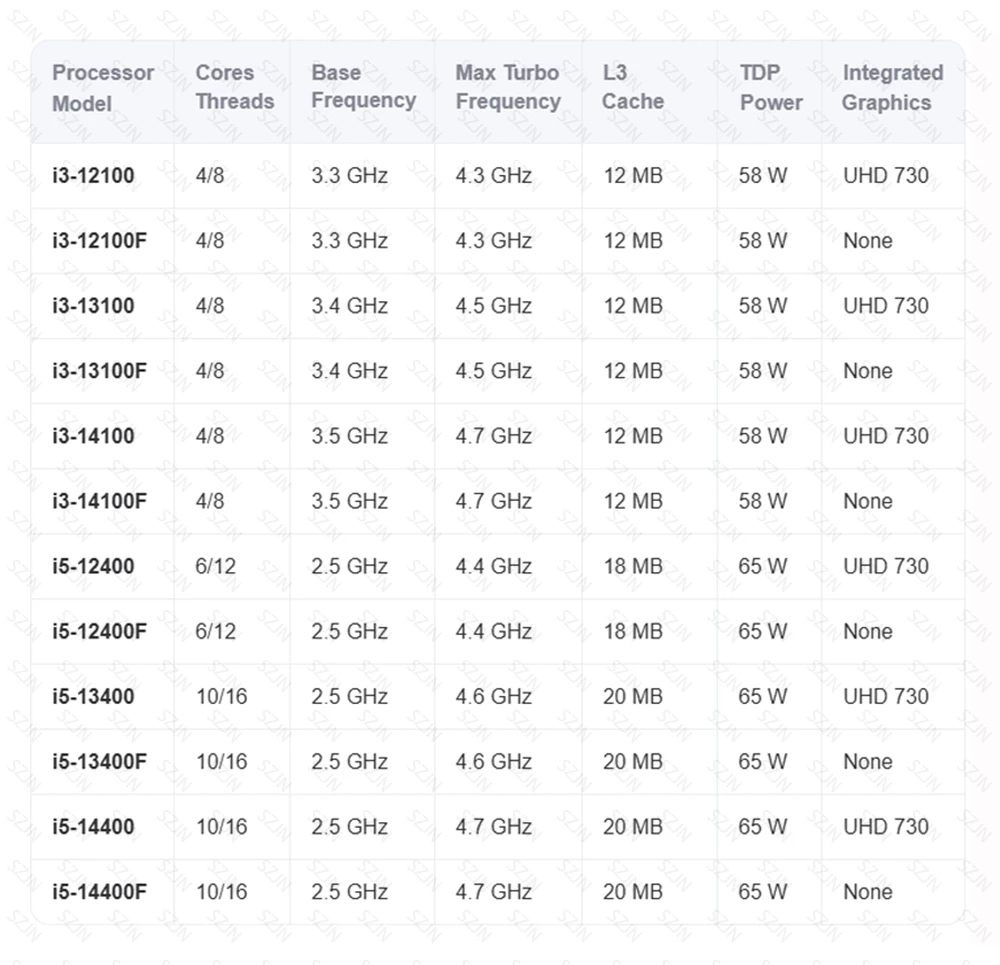Click the 3.5 GHz base frequency of i3-14100
The width and height of the screenshot is (1000, 965).
click(349, 436)
